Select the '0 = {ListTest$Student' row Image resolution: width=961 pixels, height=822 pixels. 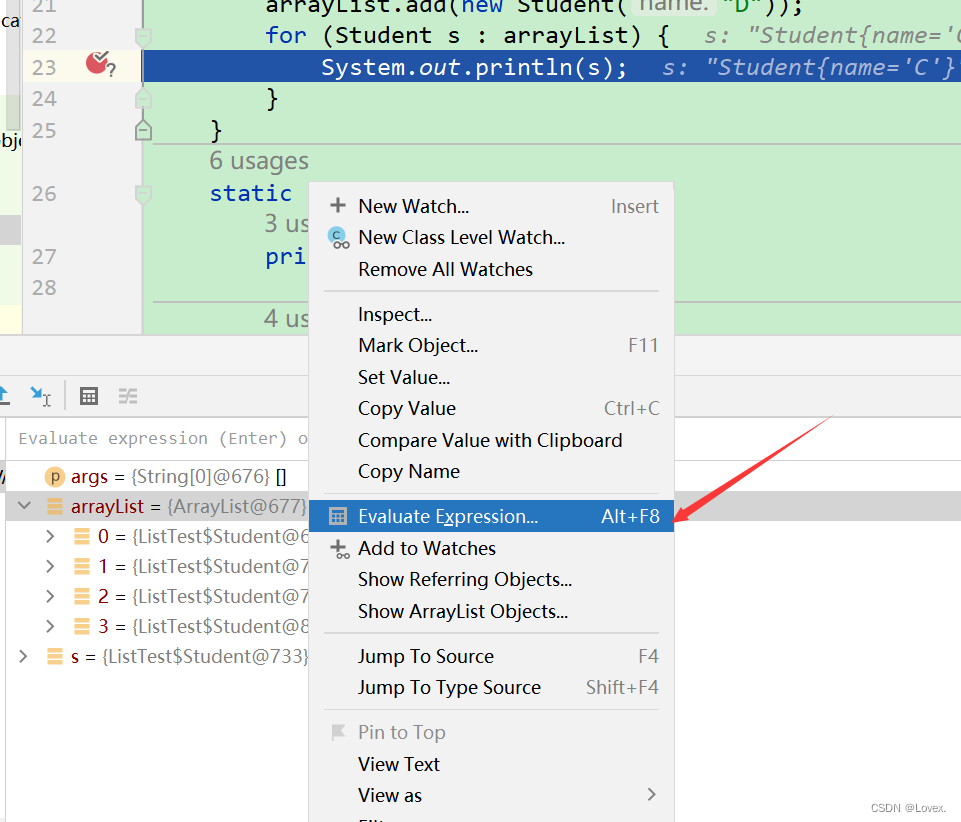coord(158,536)
